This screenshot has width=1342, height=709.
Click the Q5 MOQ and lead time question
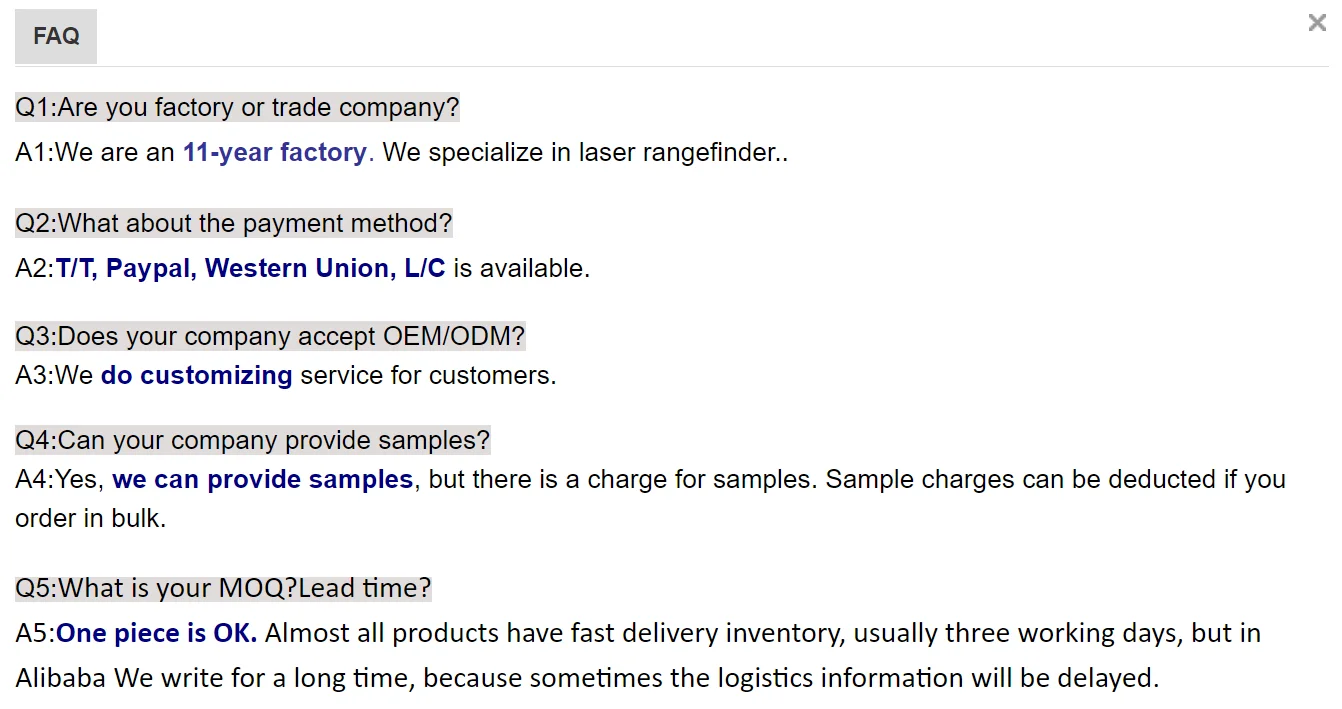tap(223, 588)
